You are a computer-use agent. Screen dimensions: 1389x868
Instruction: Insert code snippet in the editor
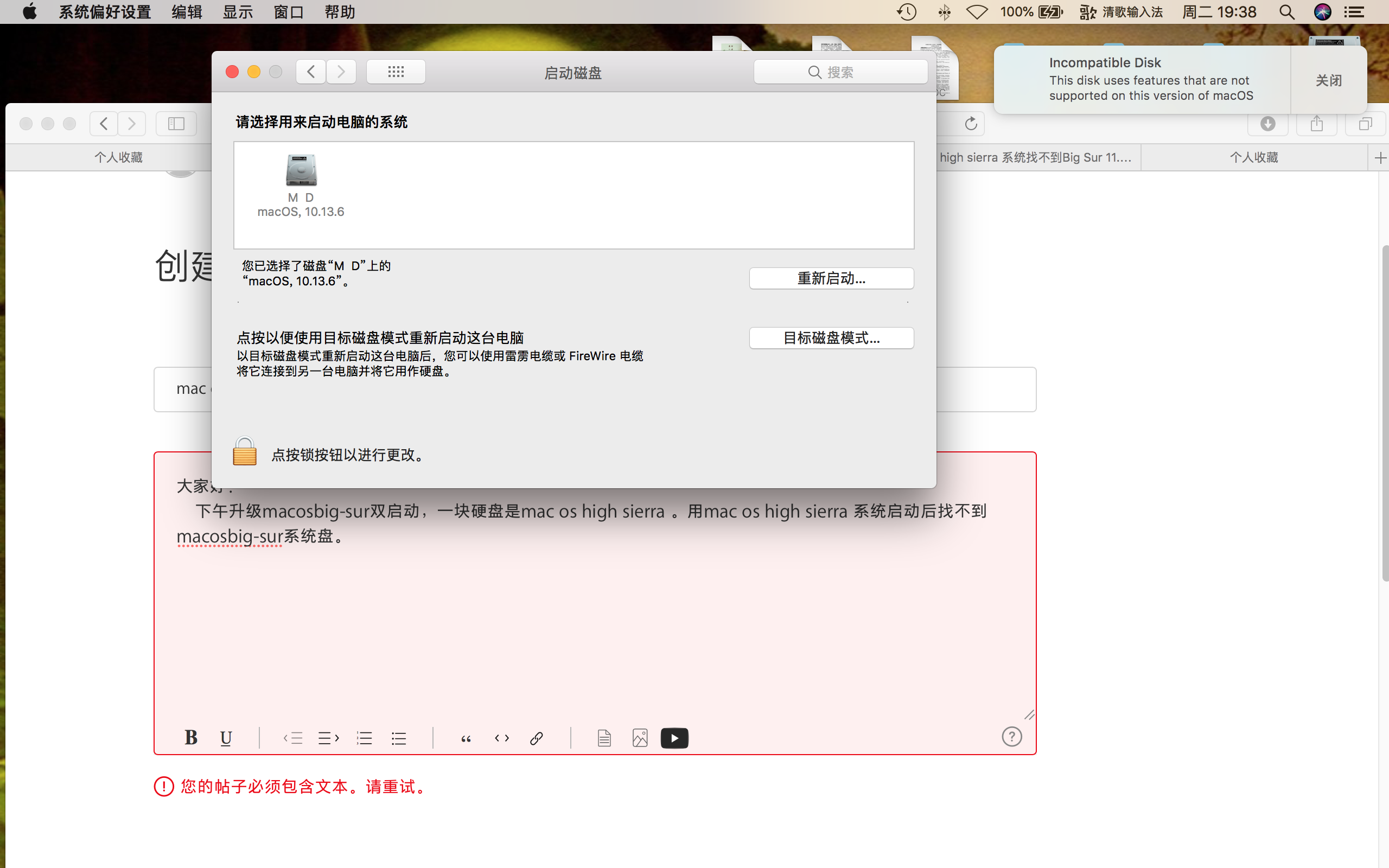pyautogui.click(x=502, y=738)
